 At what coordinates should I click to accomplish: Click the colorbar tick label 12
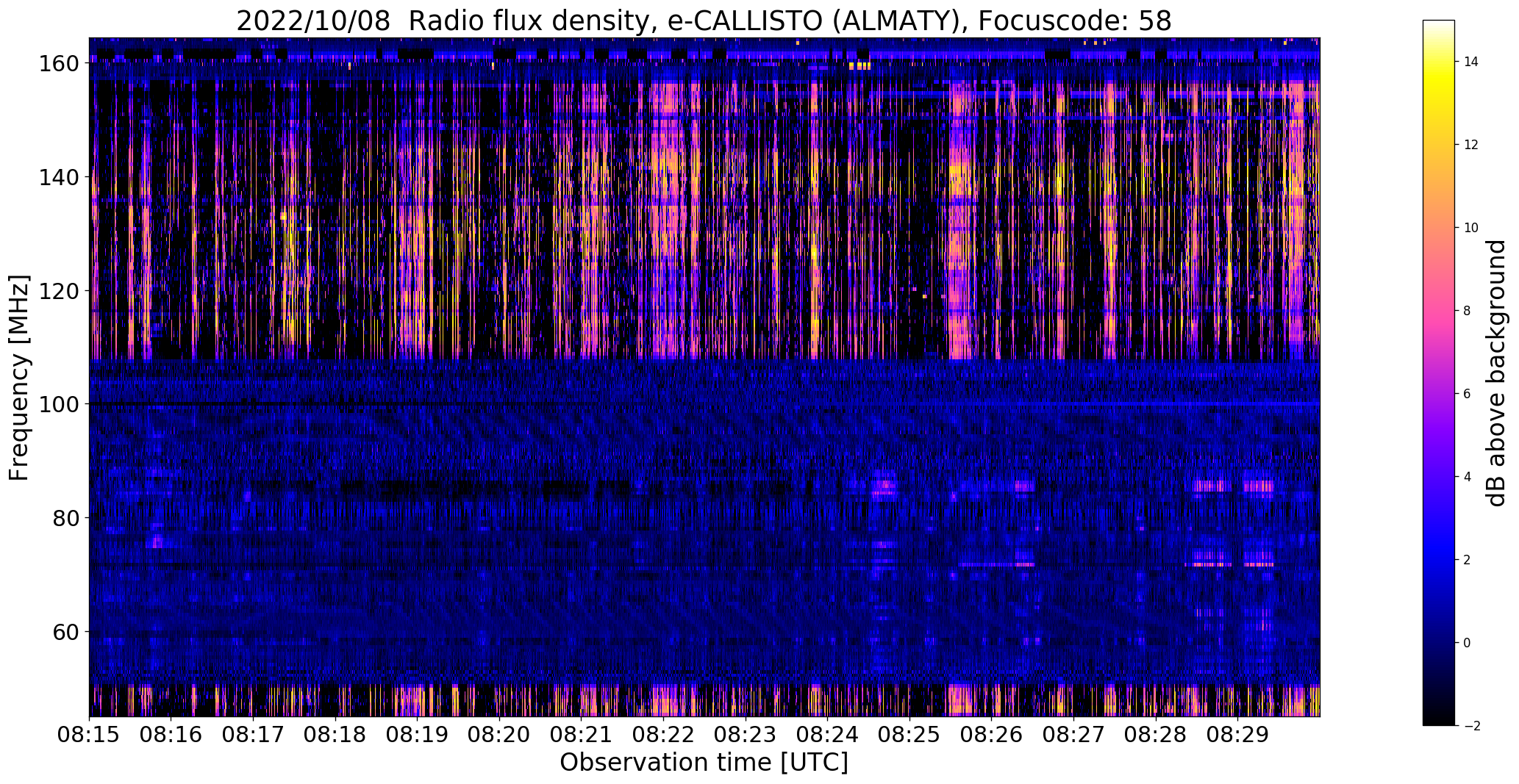click(1471, 145)
